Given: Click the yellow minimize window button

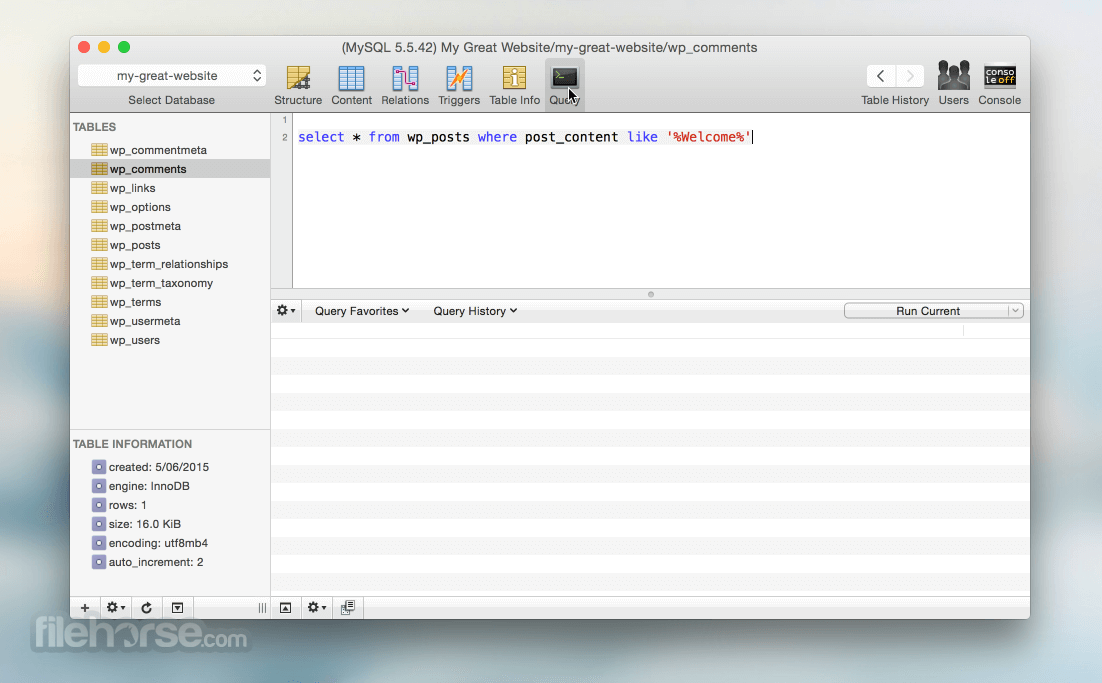Looking at the screenshot, I should (x=104, y=47).
